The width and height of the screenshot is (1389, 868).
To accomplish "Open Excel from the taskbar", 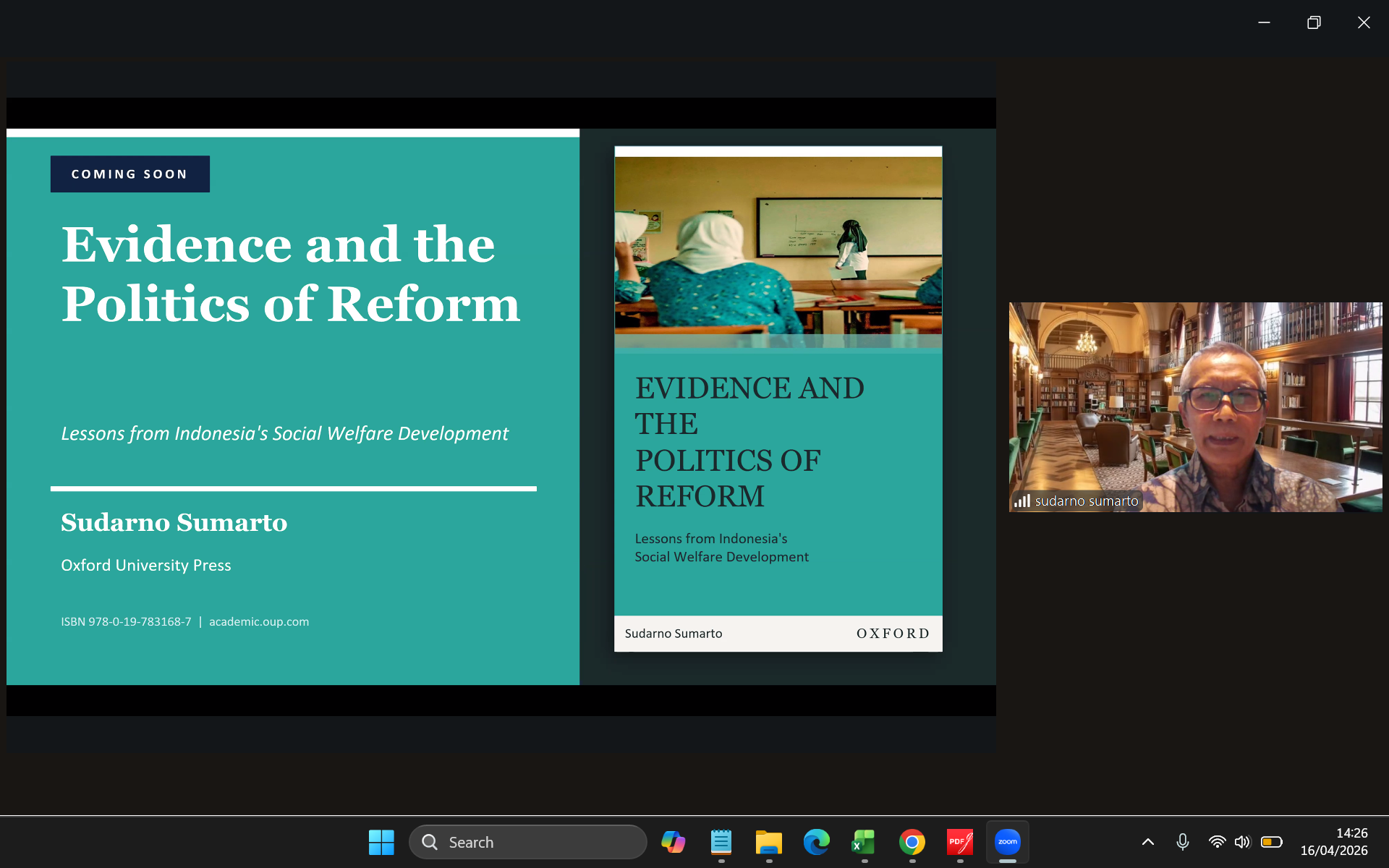I will [864, 842].
